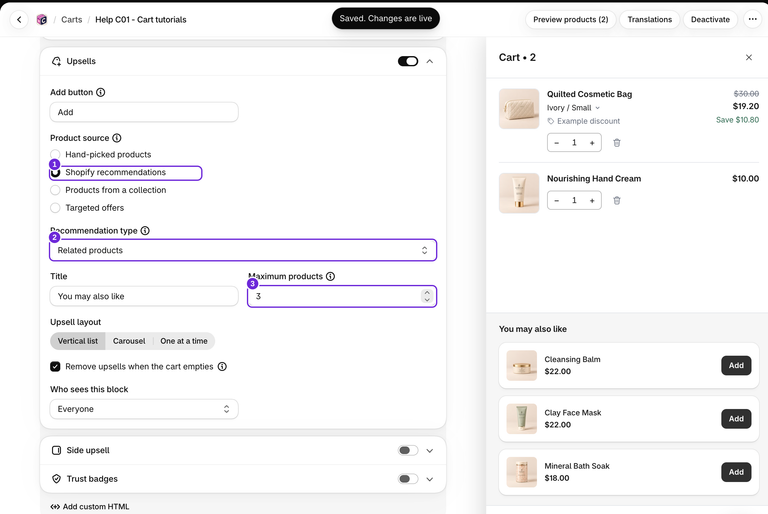
Task: Focus the Maximum products number field
Action: [x=342, y=296]
